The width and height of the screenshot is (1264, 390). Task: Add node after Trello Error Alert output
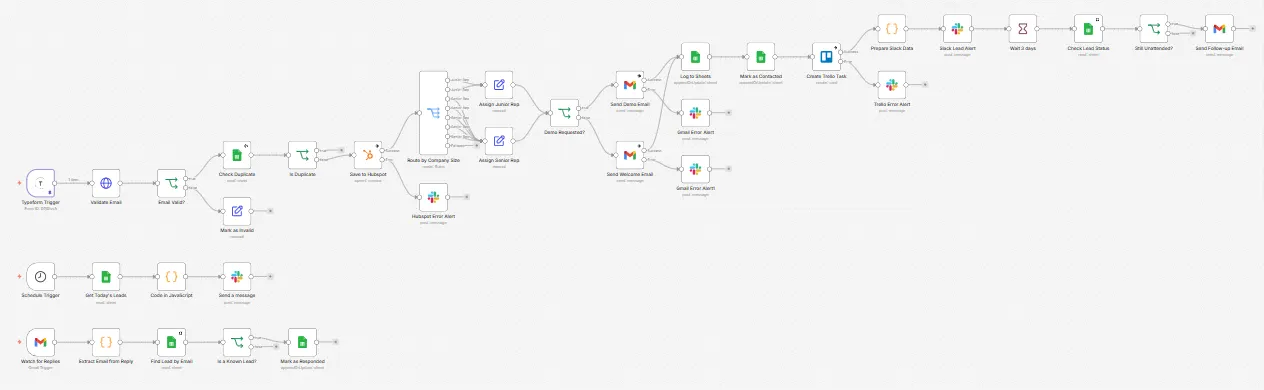pos(926,85)
